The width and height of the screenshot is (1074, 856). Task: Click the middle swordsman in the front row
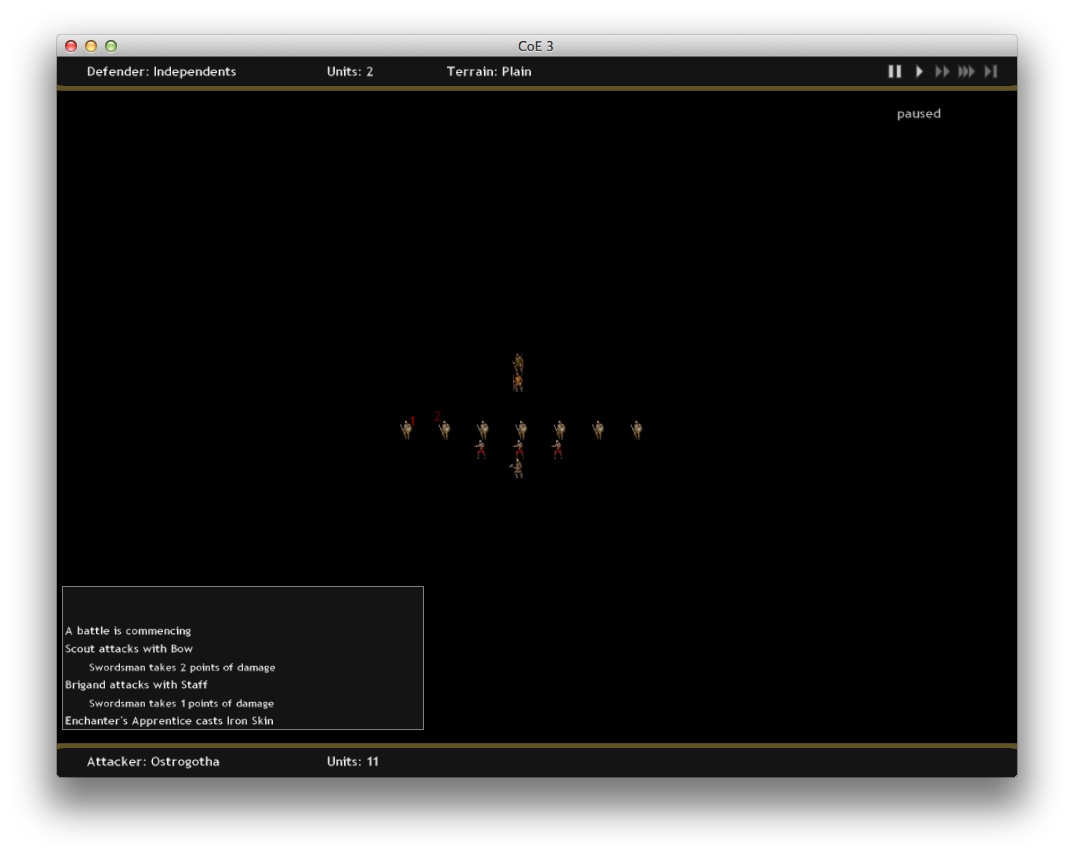tap(521, 430)
